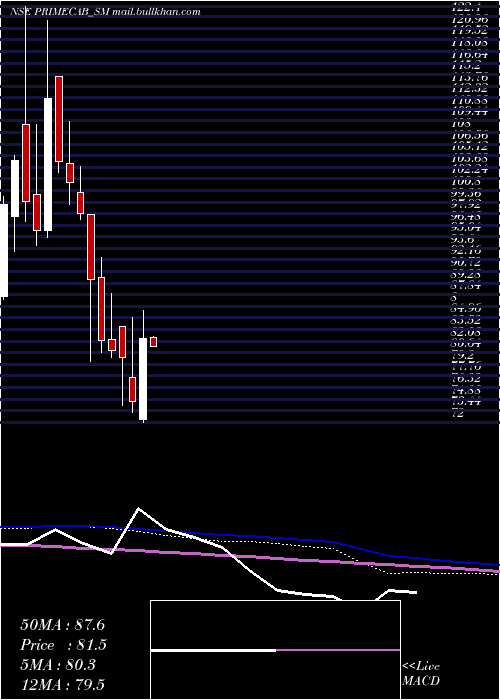
Task: Select the highest red candle near 115
Action: tap(59, 119)
